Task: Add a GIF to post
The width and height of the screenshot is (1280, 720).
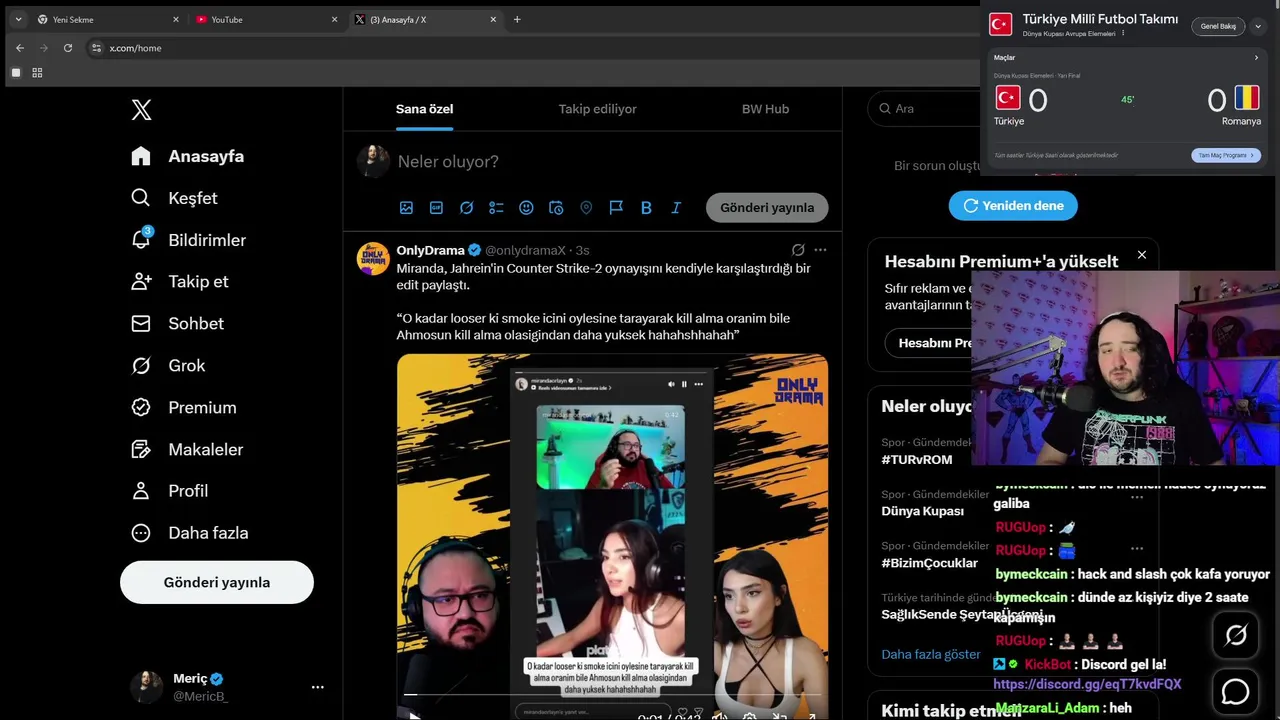Action: 436,208
